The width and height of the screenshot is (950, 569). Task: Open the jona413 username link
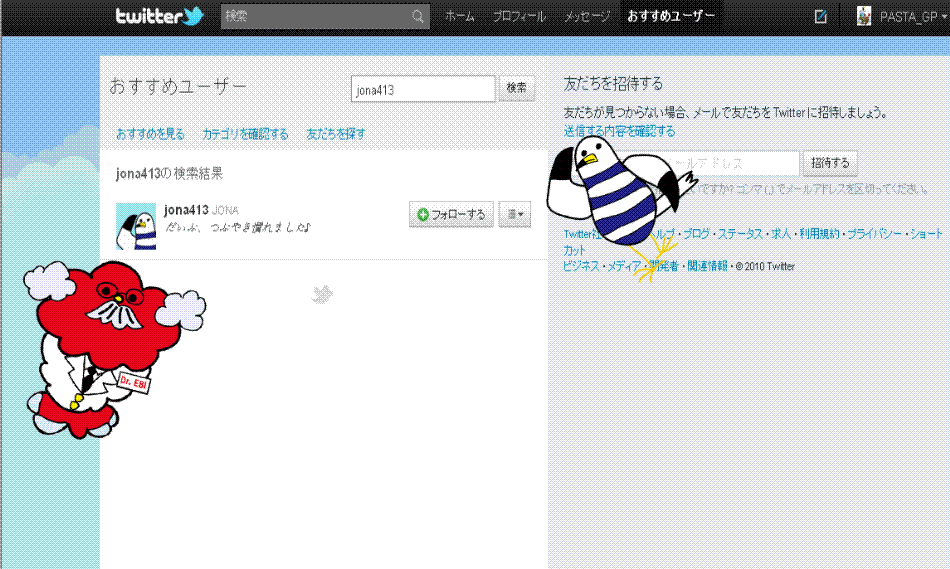click(186, 210)
